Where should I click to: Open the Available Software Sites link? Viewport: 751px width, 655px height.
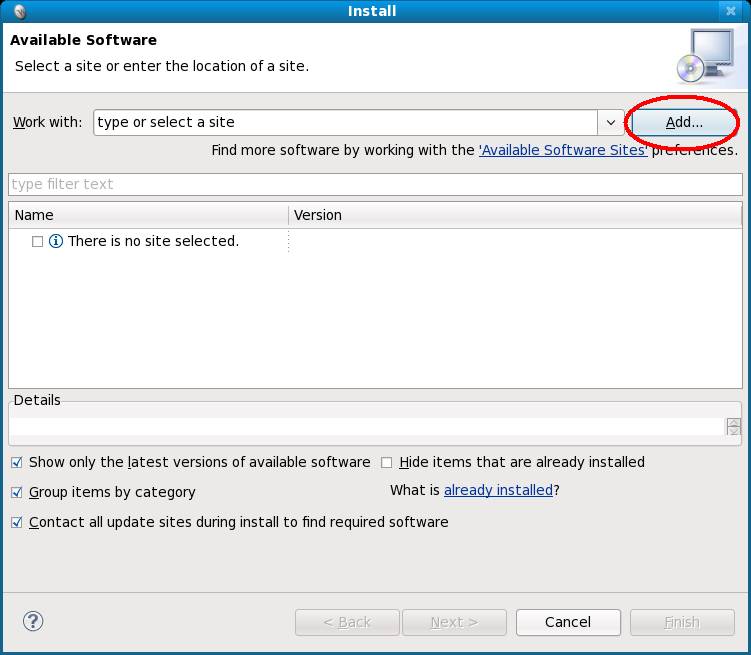pos(563,150)
